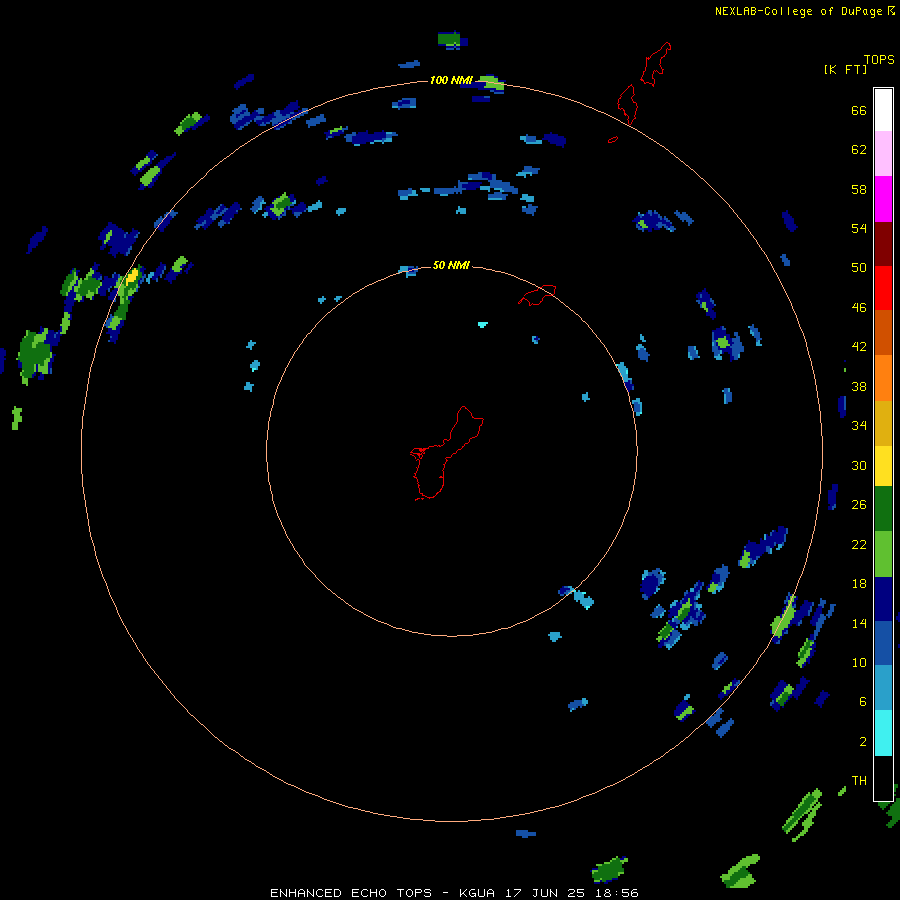
Task: Click the '30' legend label
Action: pyautogui.click(x=859, y=465)
